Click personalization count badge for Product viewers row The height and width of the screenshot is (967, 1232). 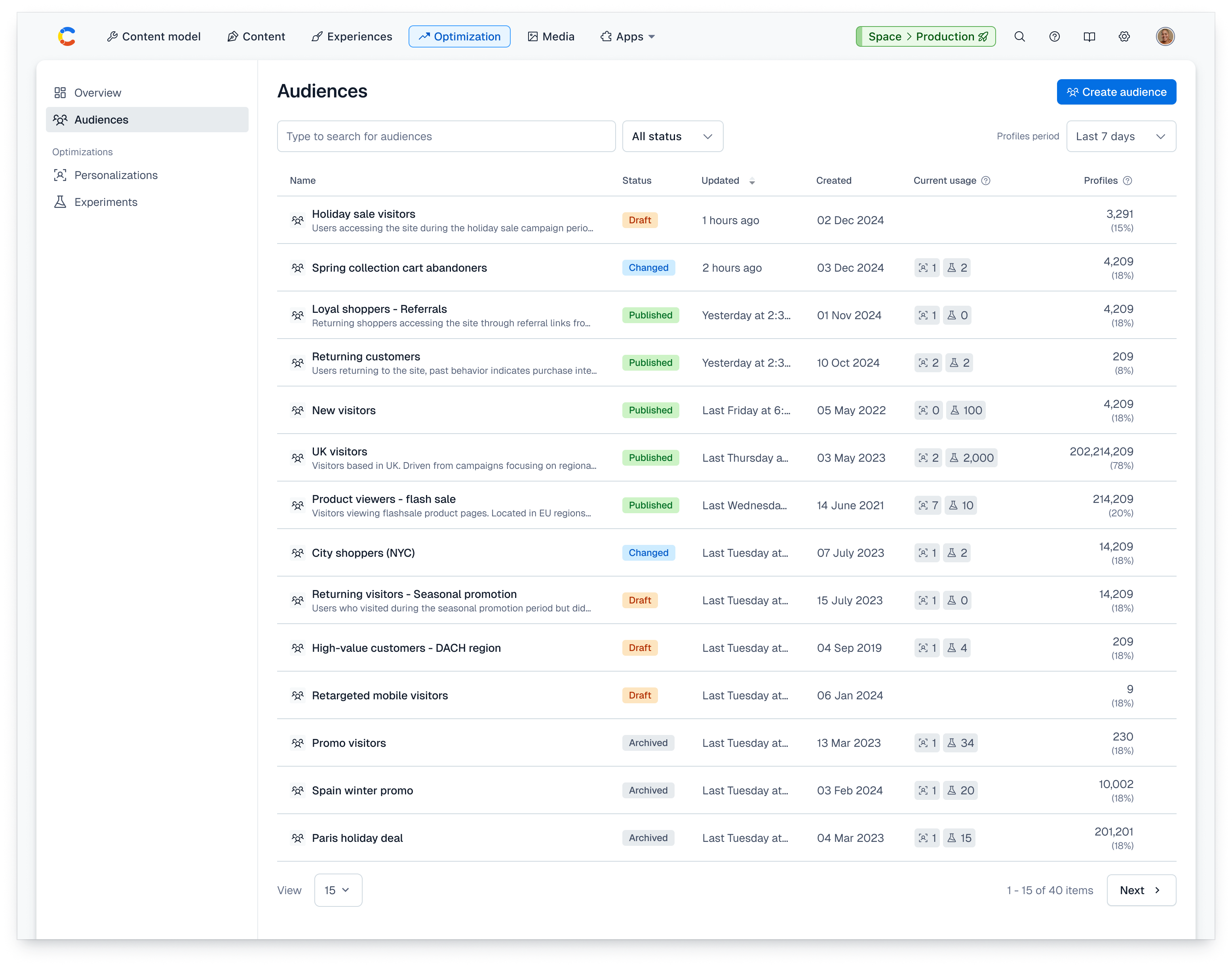click(928, 505)
